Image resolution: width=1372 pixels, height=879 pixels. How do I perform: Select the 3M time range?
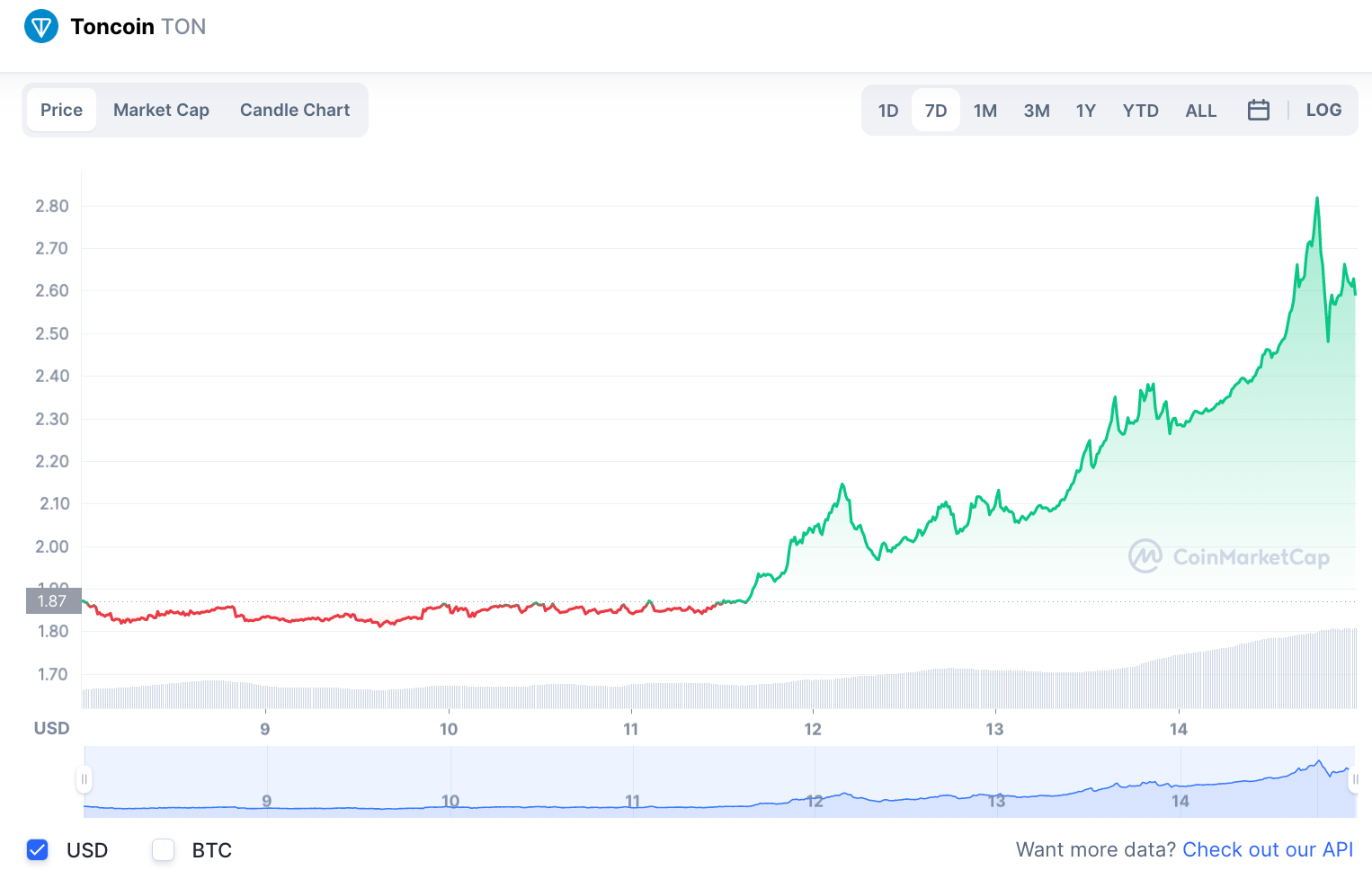click(1037, 111)
